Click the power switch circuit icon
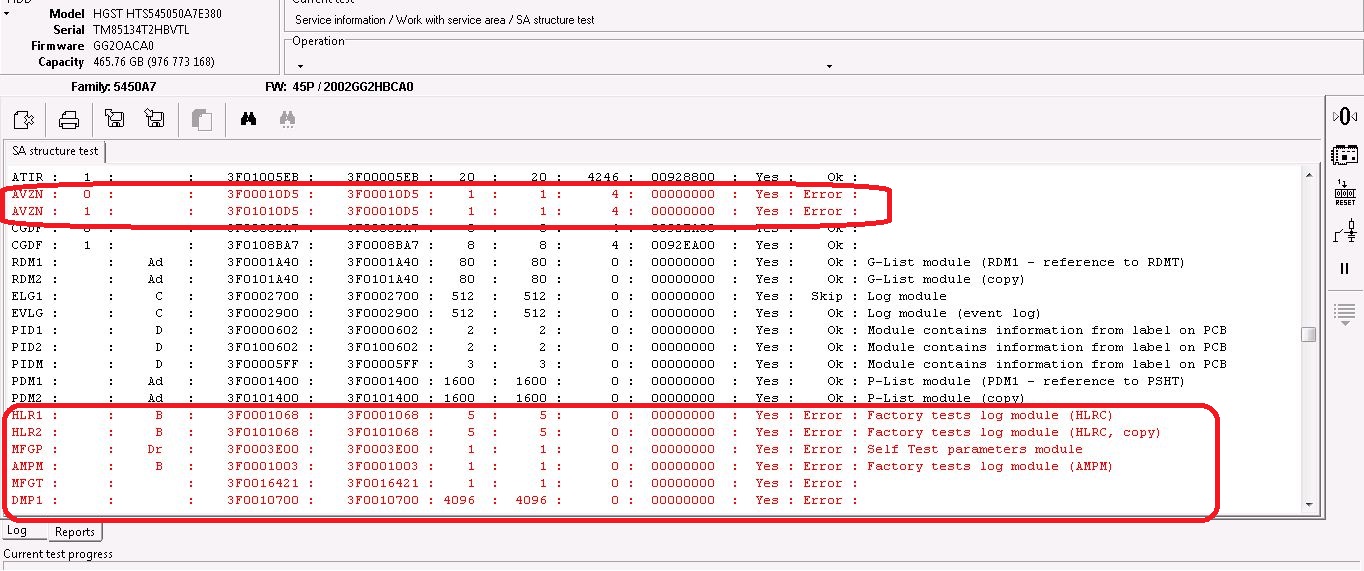 pos(1345,232)
